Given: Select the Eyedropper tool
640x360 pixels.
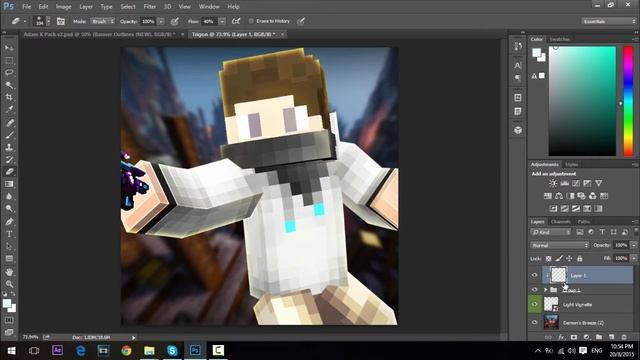Looking at the screenshot, I should [9, 109].
